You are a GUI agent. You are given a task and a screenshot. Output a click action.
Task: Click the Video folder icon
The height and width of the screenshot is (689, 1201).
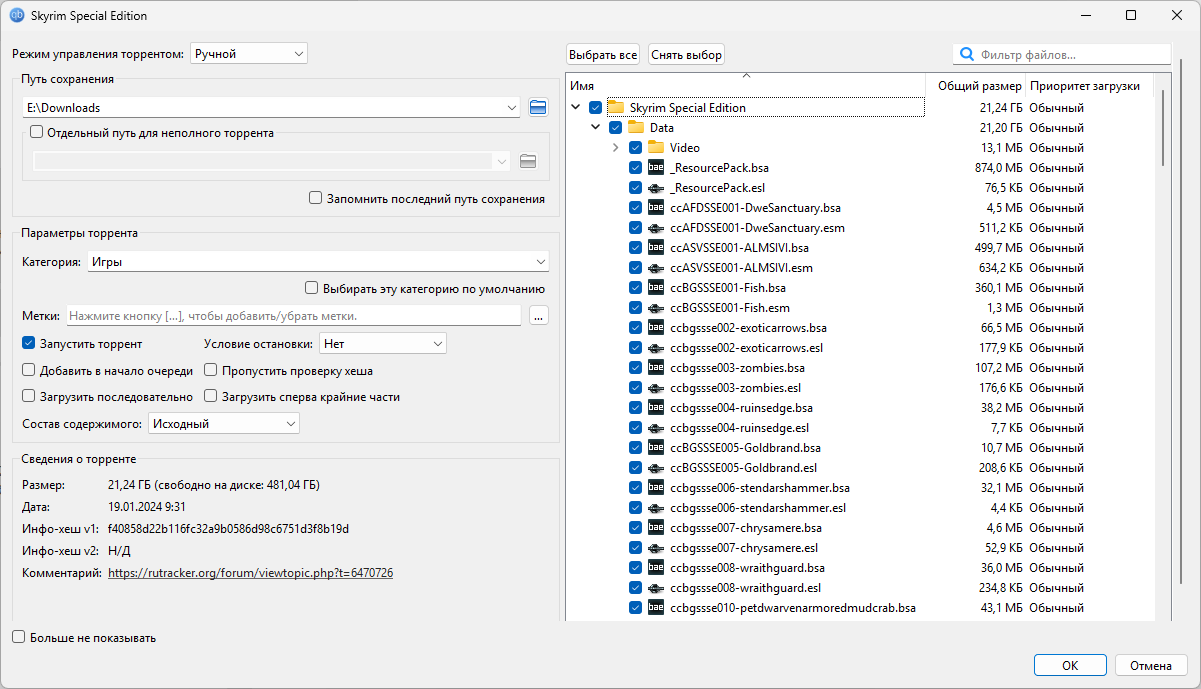[x=656, y=147]
